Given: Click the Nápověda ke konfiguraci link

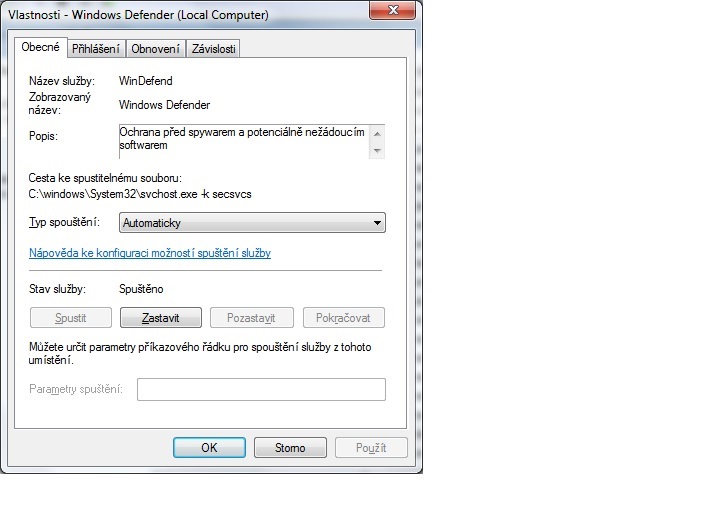Looking at the screenshot, I should tap(150, 253).
